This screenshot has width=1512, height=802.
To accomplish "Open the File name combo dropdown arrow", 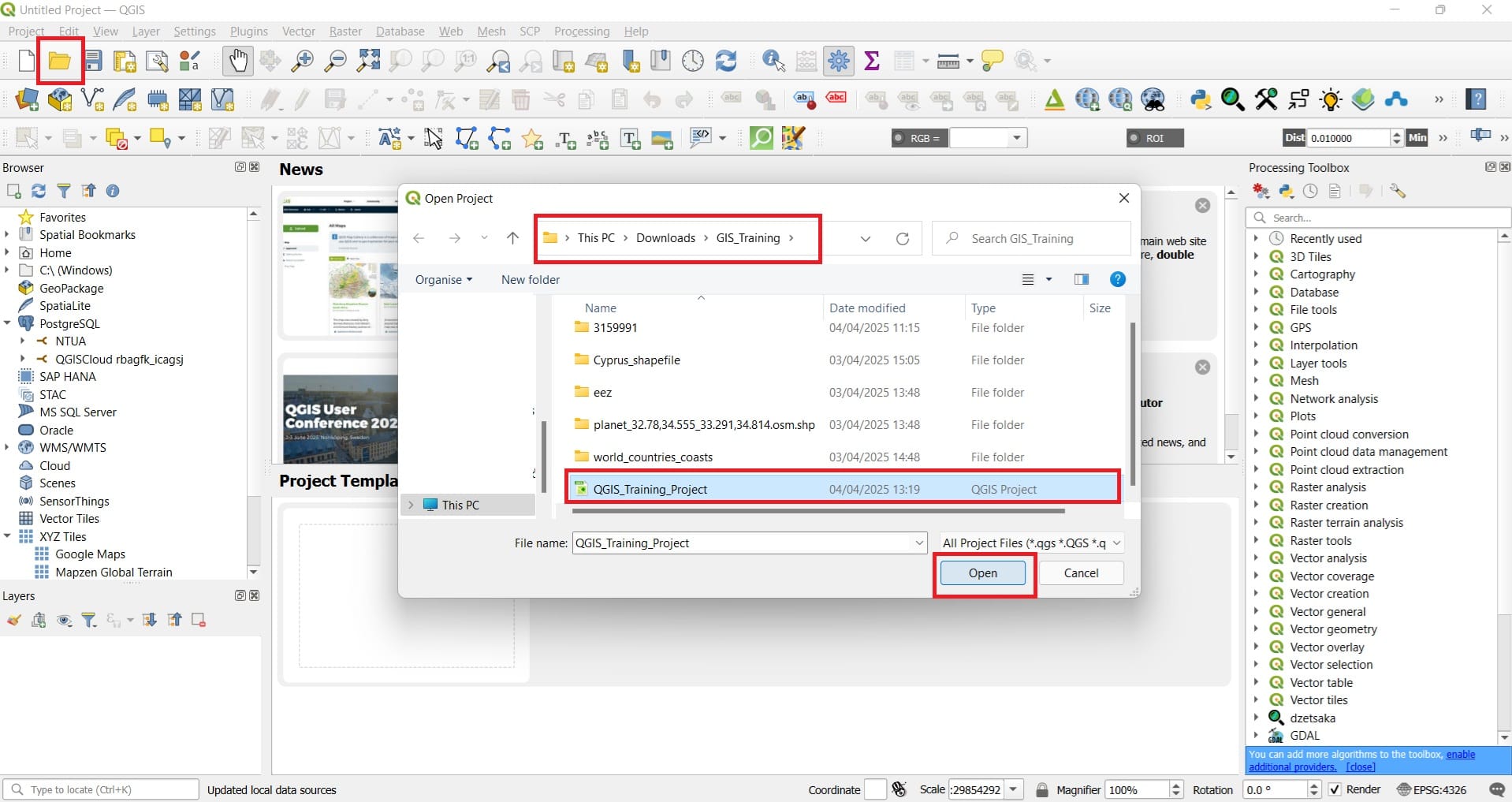I will (x=919, y=543).
